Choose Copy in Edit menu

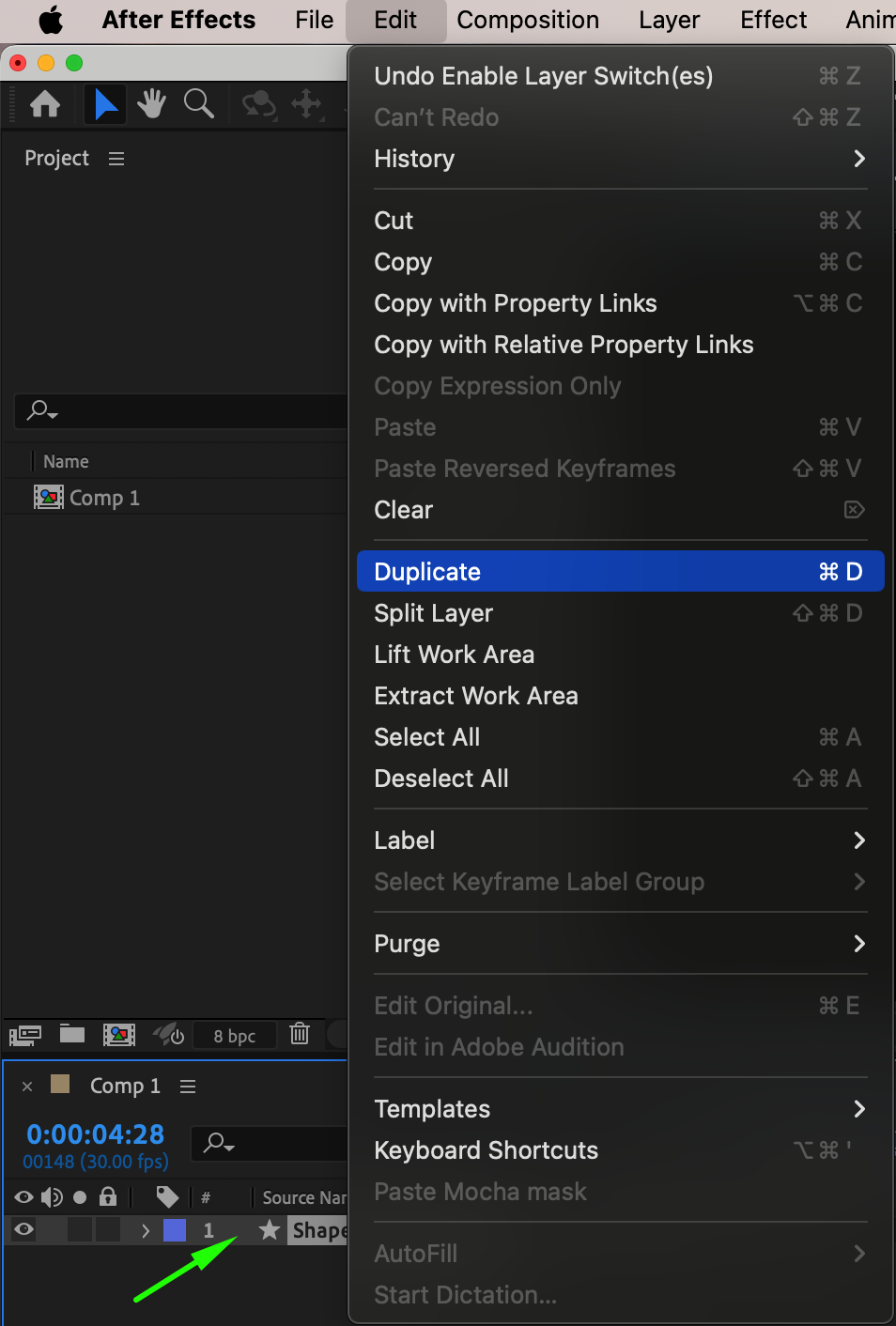(x=620, y=262)
